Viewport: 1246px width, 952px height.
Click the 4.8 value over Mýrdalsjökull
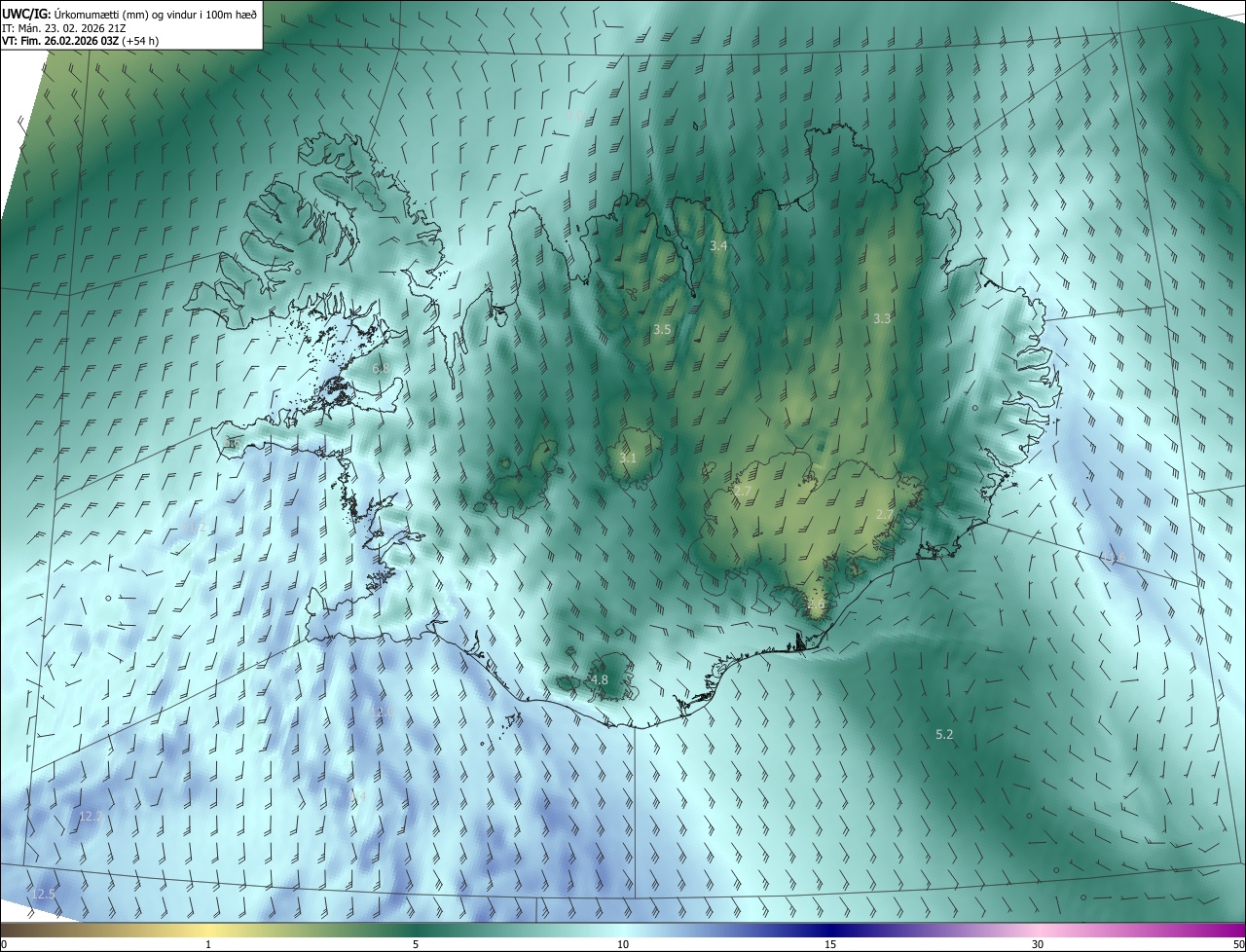coord(600,679)
